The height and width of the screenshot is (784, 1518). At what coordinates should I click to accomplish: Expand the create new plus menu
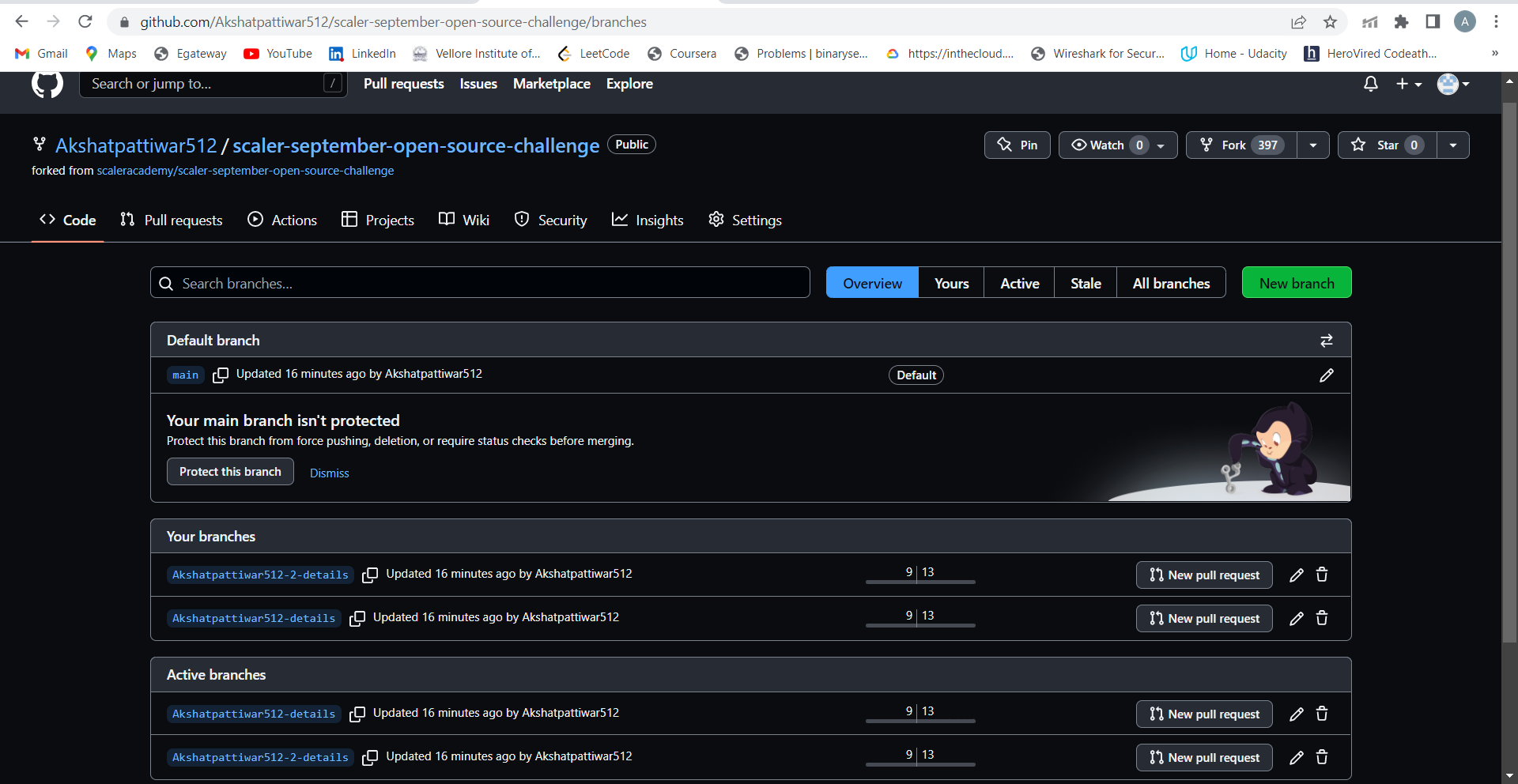[1409, 84]
